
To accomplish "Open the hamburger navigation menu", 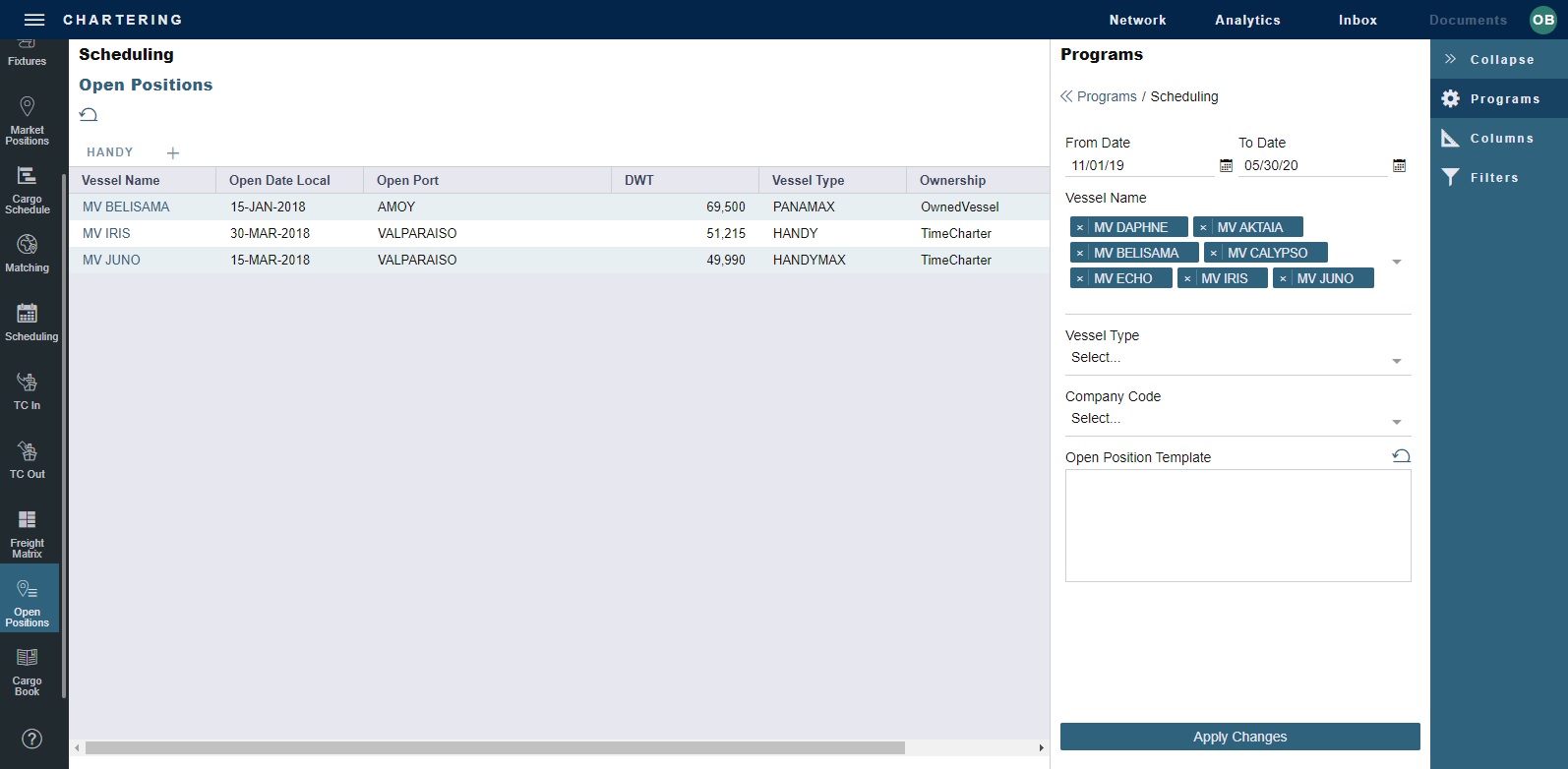I will (34, 20).
